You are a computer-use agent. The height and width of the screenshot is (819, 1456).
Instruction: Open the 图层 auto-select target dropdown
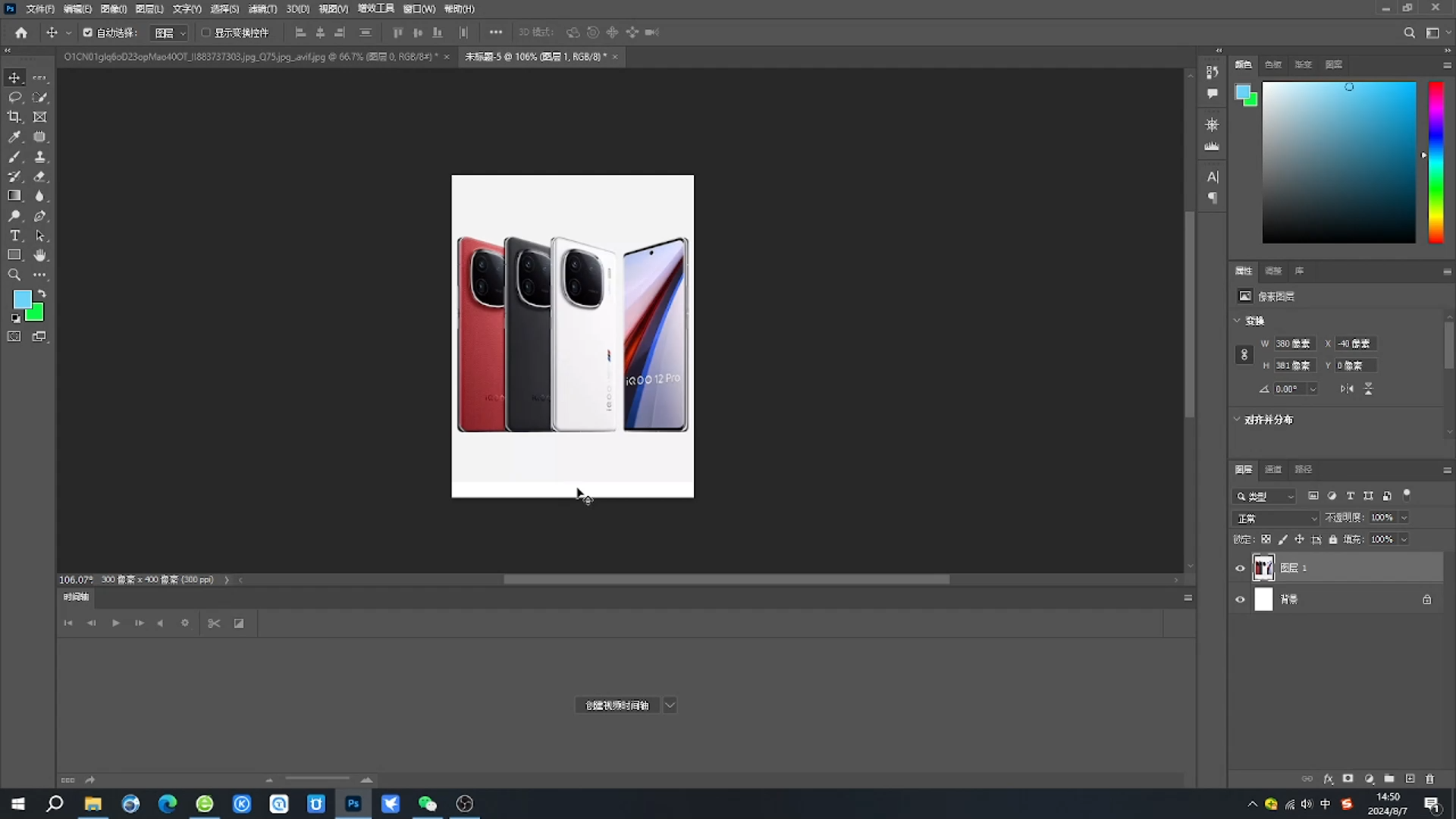(x=170, y=33)
